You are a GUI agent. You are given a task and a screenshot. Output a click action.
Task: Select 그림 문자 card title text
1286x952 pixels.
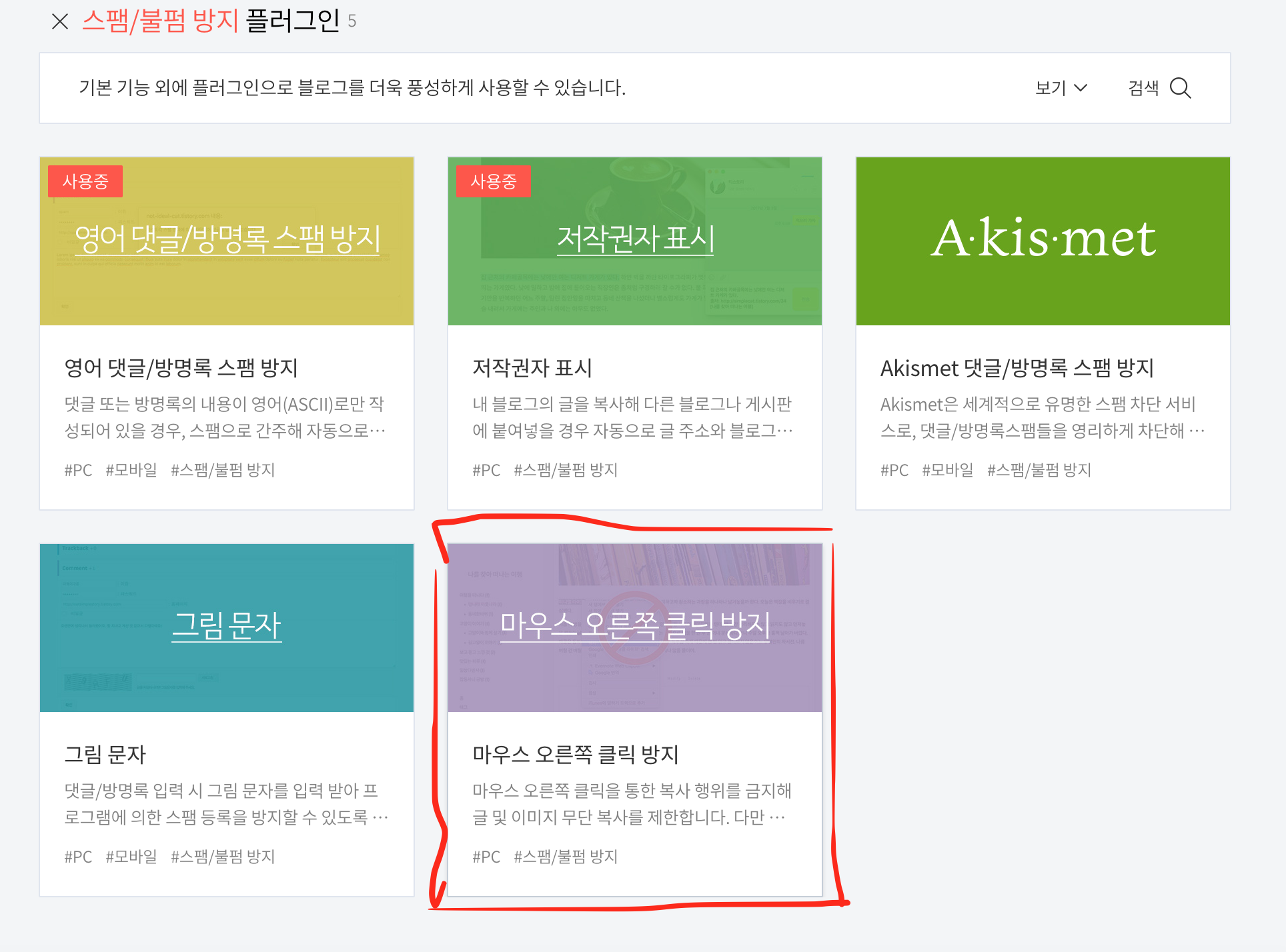pos(105,754)
